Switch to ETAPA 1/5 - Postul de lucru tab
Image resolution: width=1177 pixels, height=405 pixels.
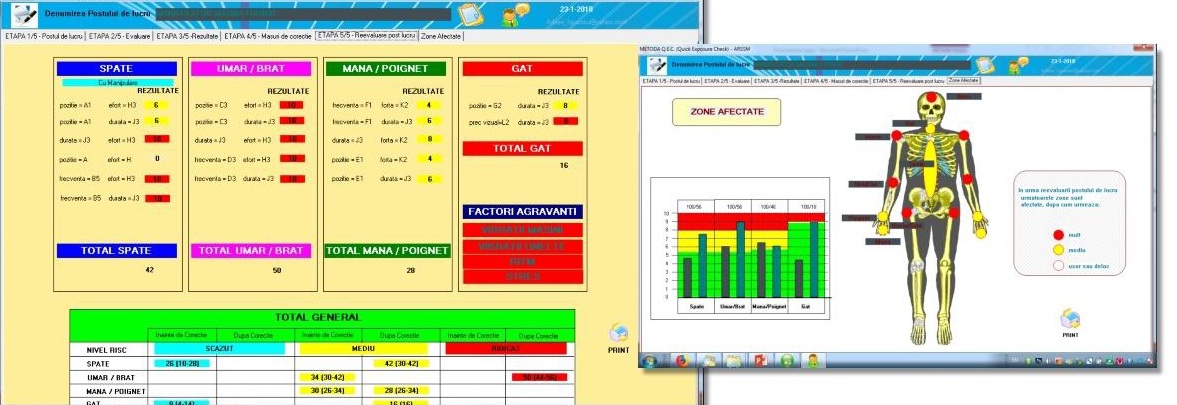(x=43, y=36)
